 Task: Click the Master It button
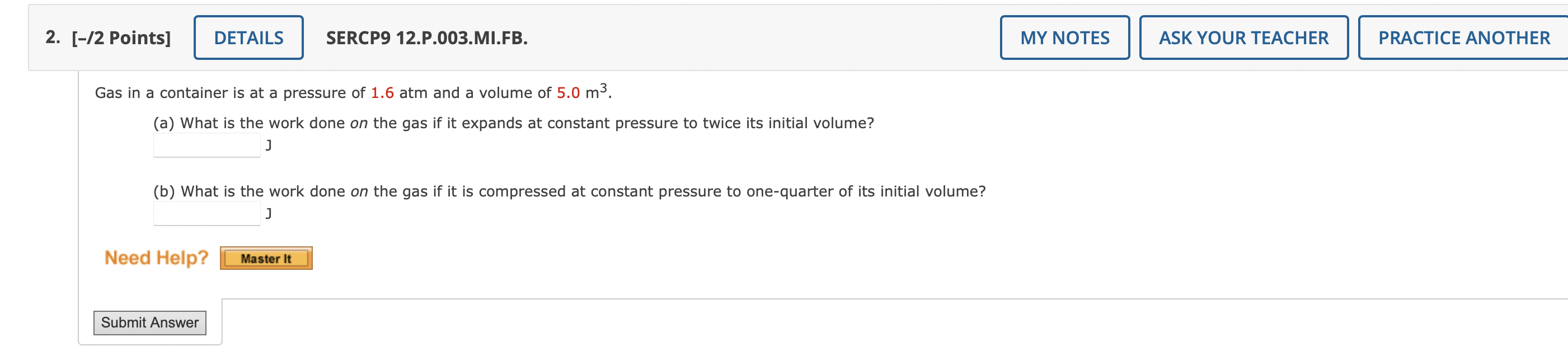266,258
